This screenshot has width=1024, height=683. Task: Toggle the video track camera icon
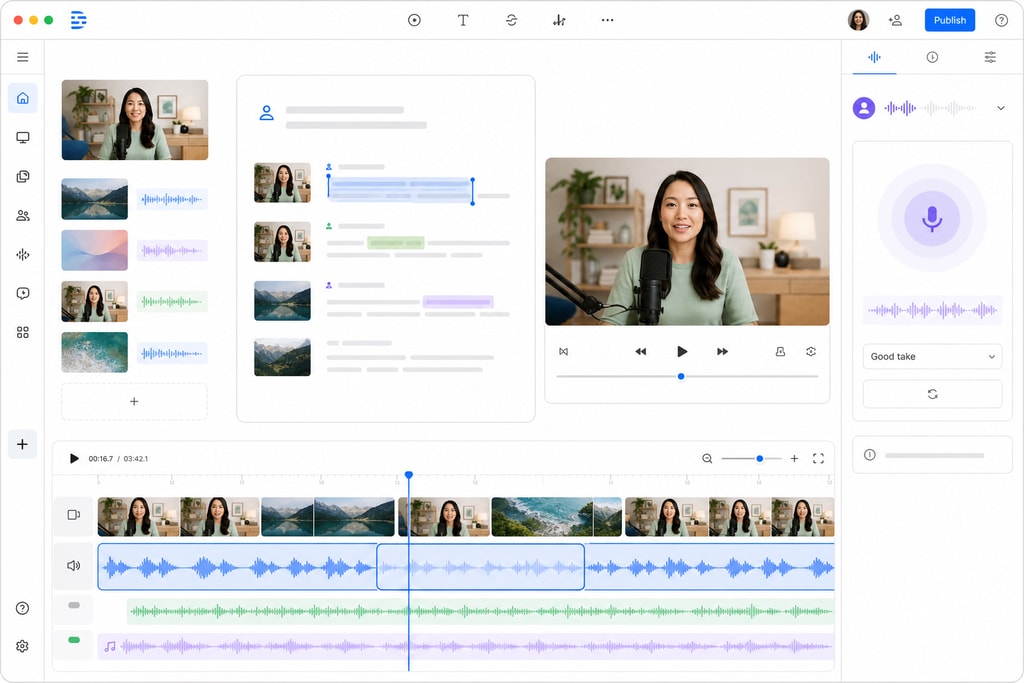pos(74,515)
